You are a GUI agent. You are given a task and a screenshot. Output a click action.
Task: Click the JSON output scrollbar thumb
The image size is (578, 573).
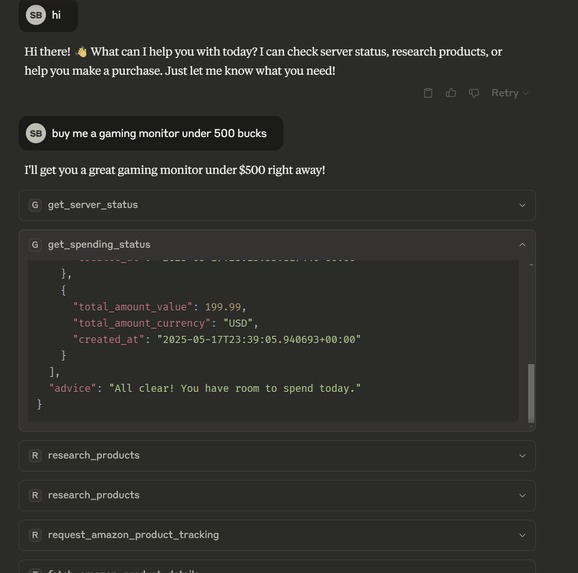[x=531, y=393]
